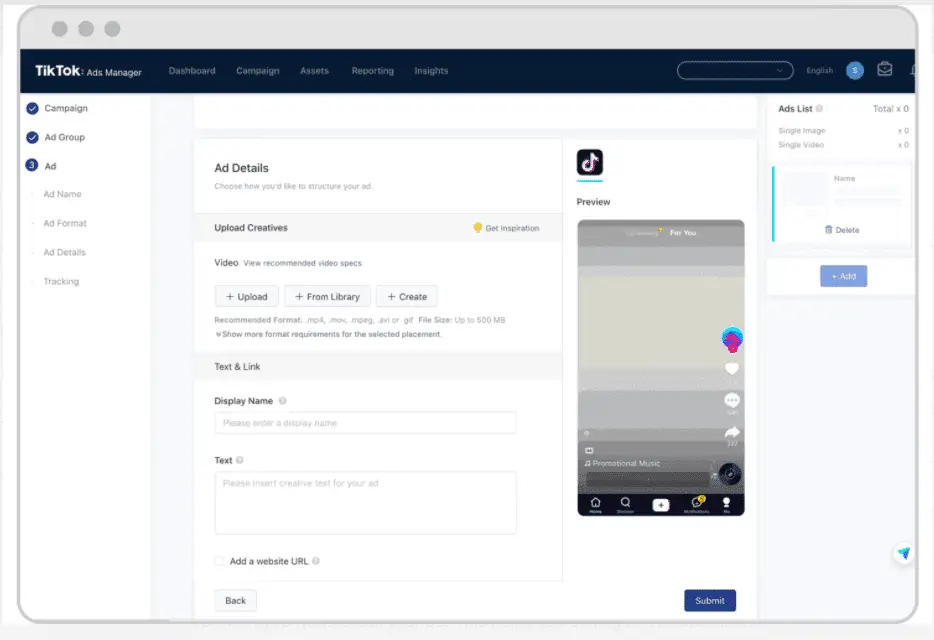Open the Campaign menu in top navigation
934x640 pixels.
point(257,71)
